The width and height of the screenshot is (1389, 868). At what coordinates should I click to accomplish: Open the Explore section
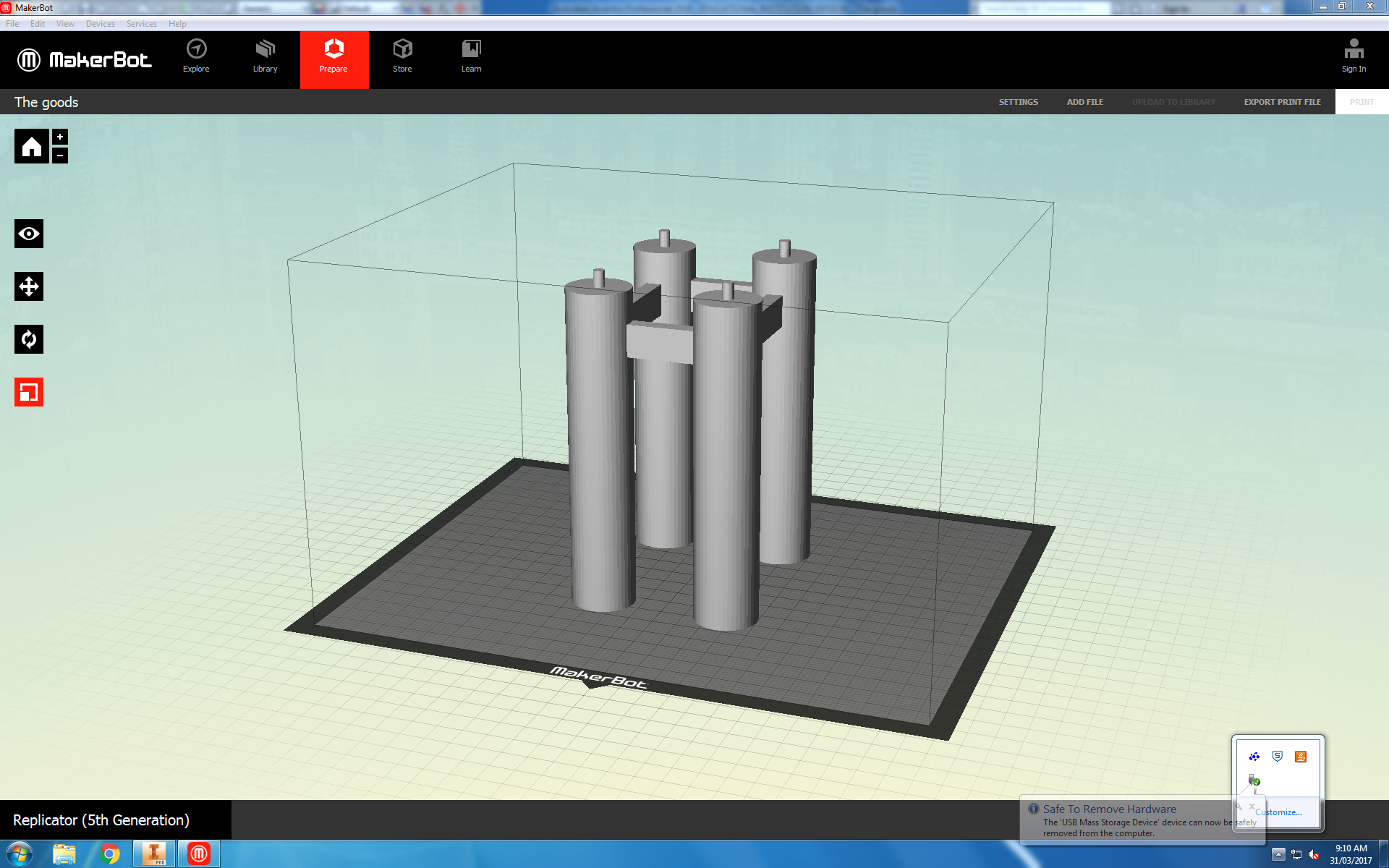196,56
